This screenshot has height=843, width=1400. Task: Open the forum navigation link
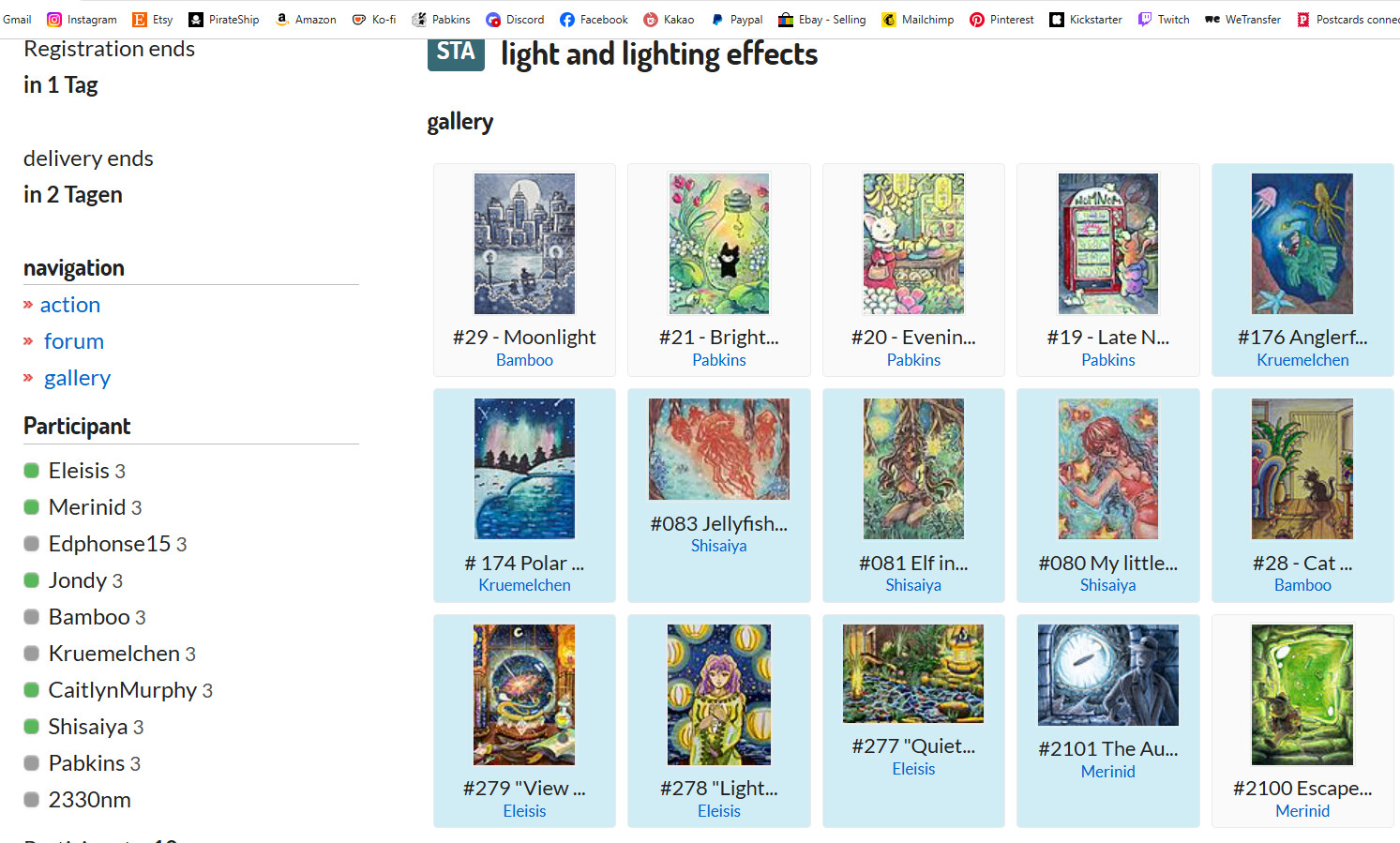(x=74, y=341)
